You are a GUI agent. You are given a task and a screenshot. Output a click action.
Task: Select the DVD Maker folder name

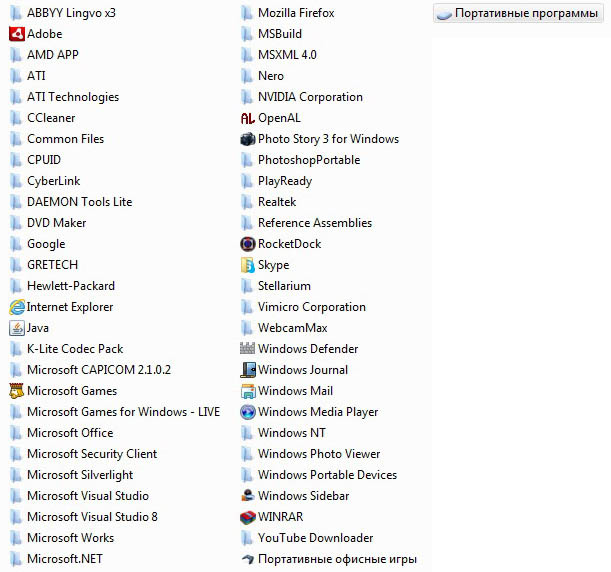point(57,223)
